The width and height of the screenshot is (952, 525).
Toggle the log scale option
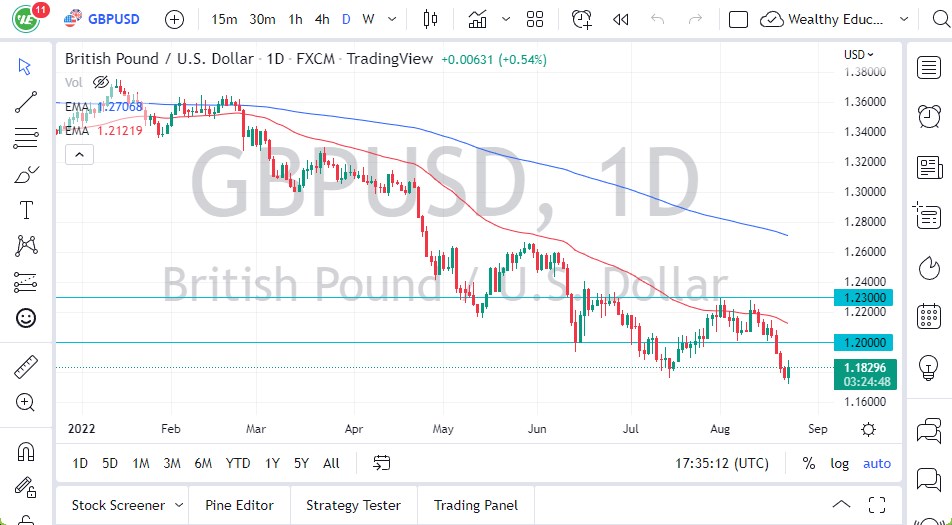[840, 463]
